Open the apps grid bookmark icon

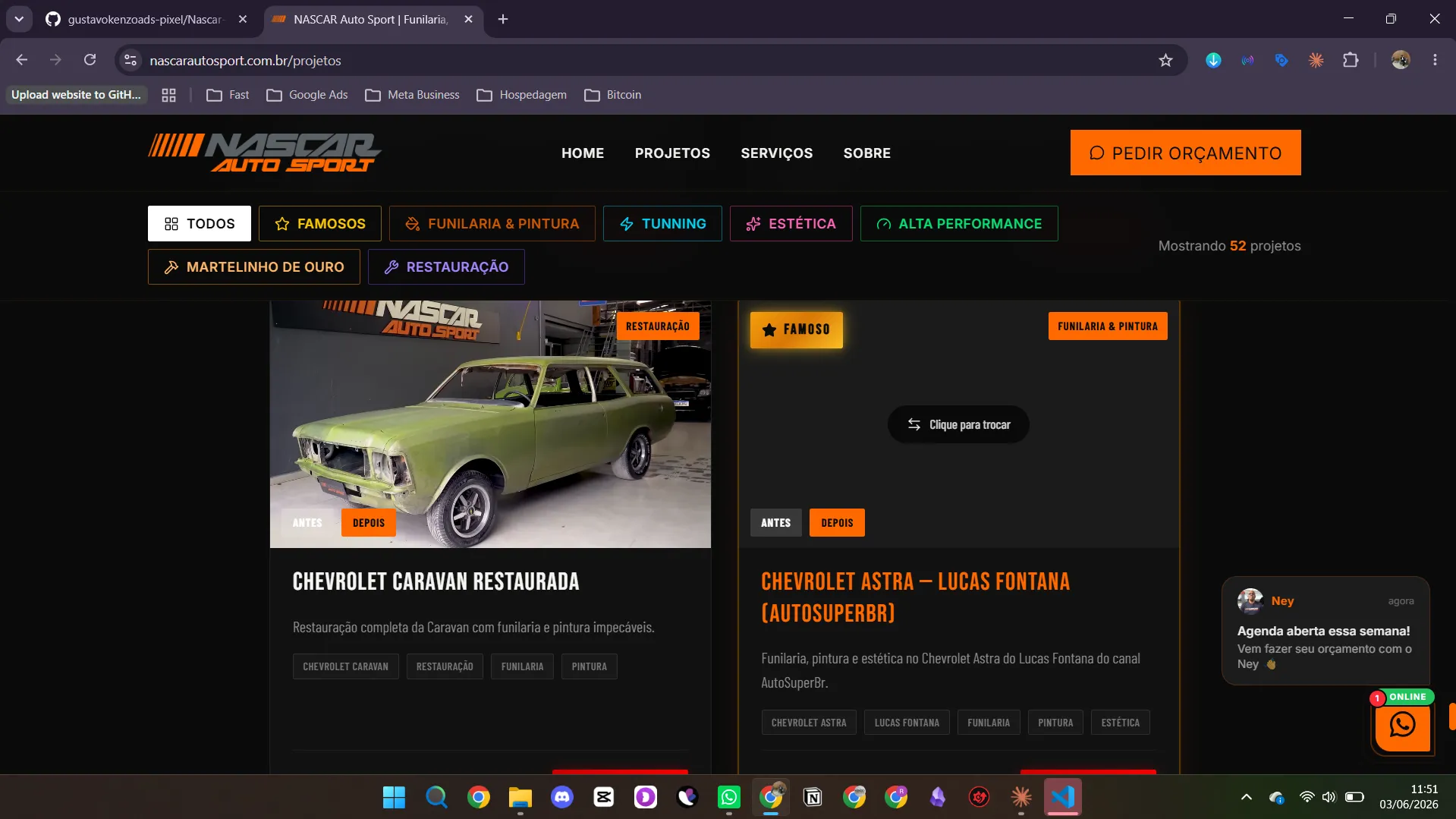coord(168,95)
